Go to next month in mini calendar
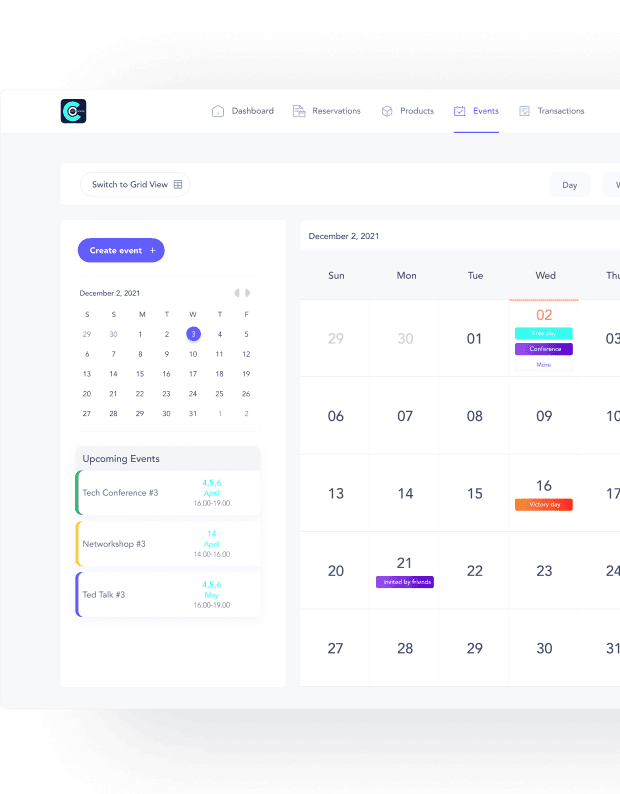 pyautogui.click(x=248, y=293)
